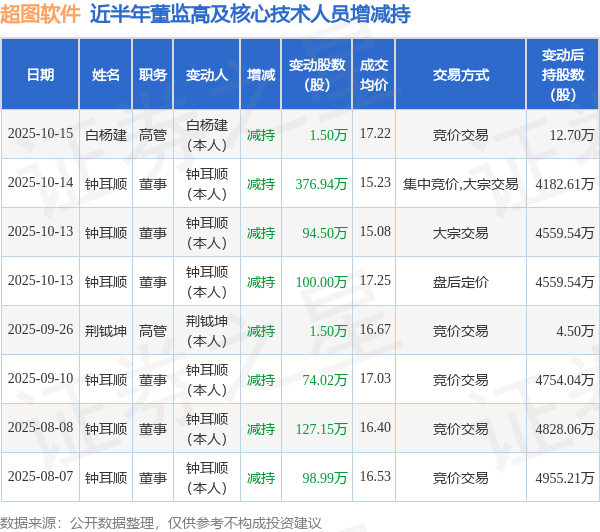600x532 pixels.
Task: Click name 白杨建 in 姓名 column
Action: [x=106, y=135]
